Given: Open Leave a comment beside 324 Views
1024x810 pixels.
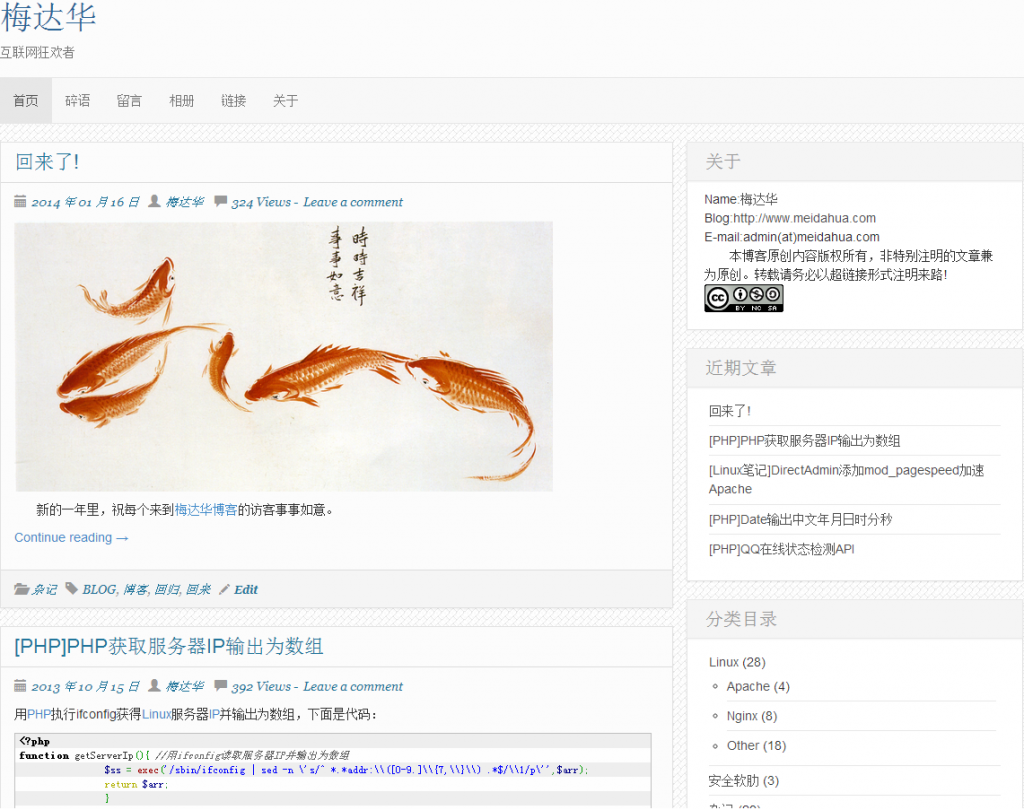Looking at the screenshot, I should (353, 202).
